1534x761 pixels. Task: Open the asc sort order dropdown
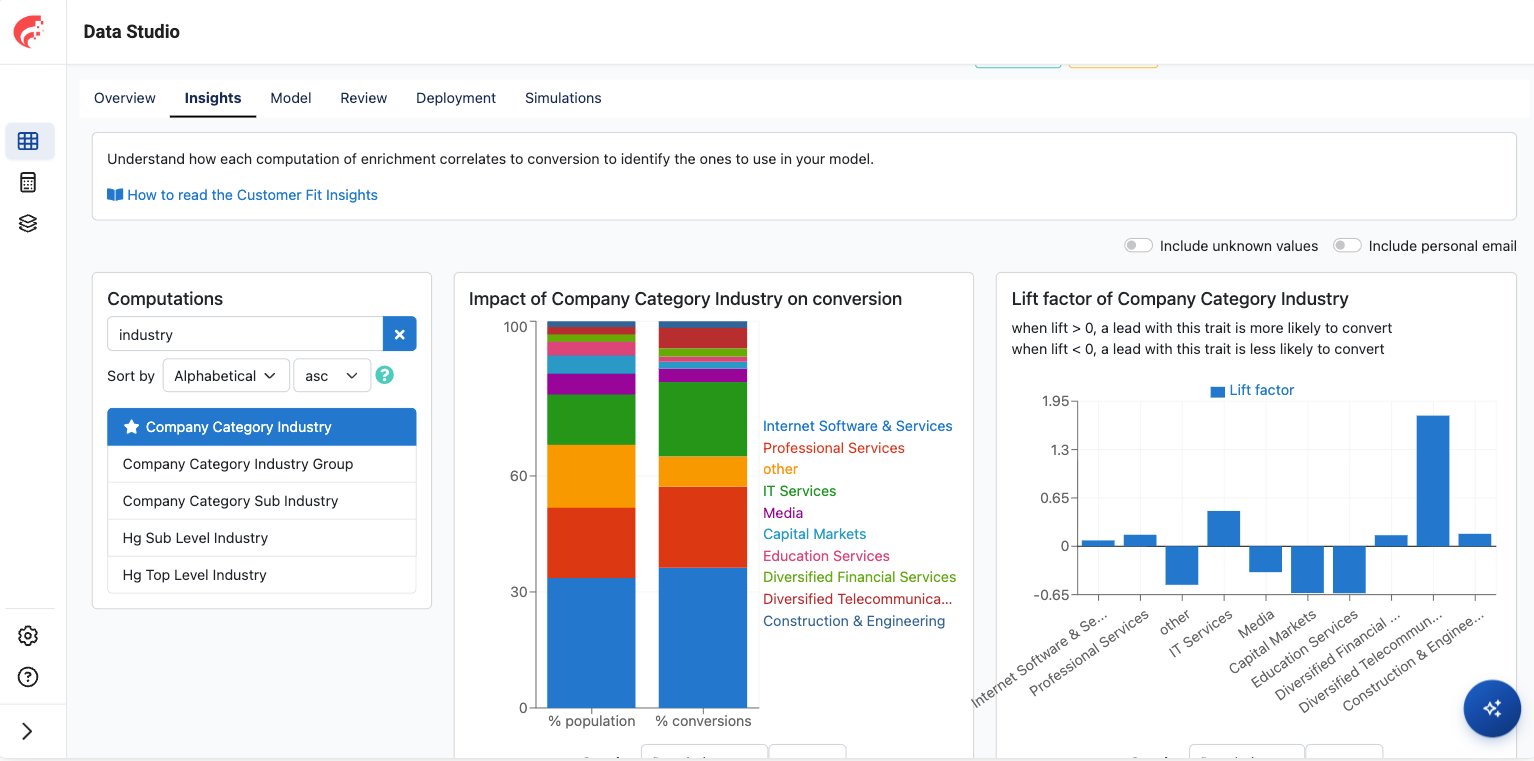coord(332,376)
